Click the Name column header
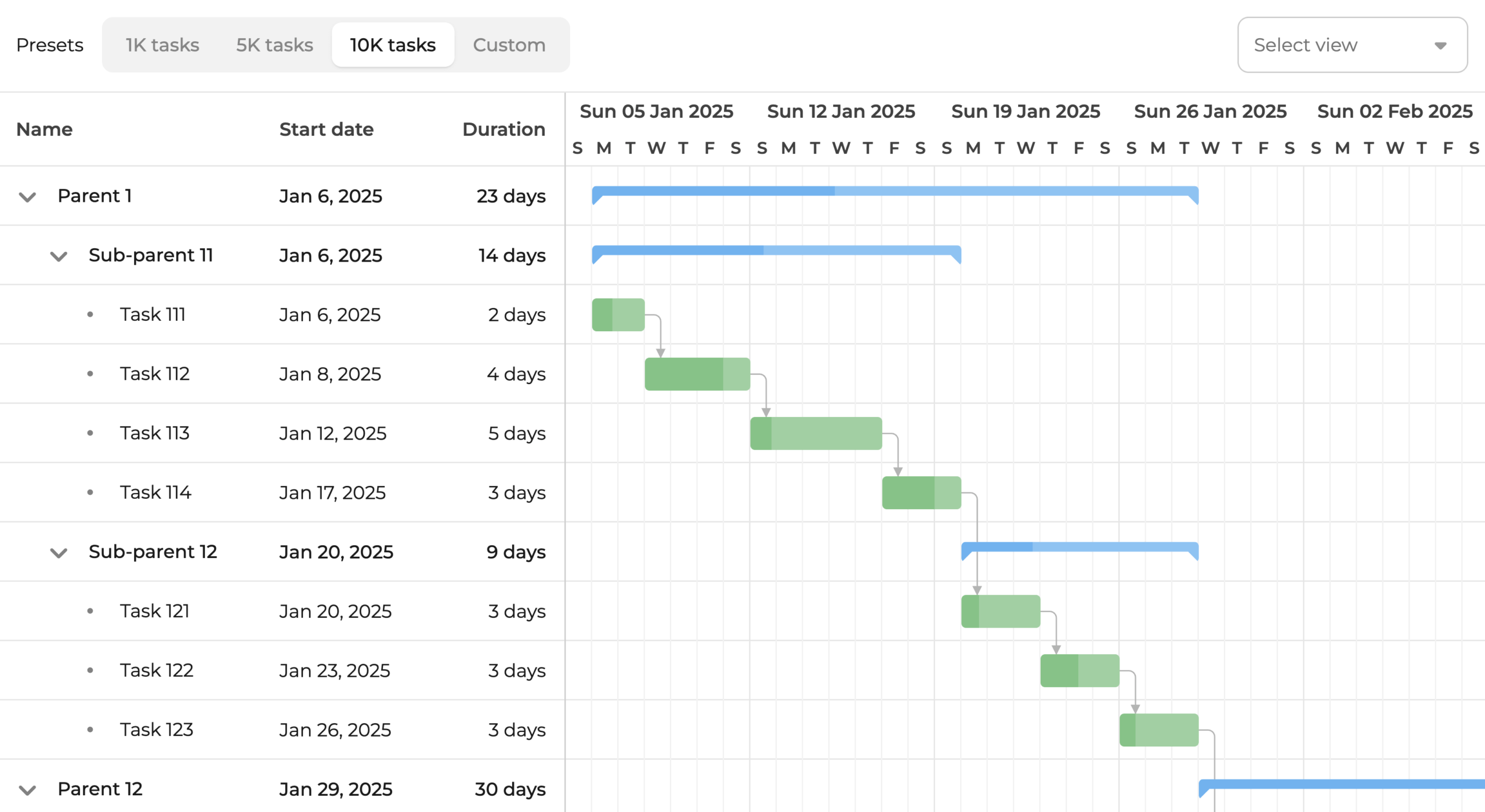The width and height of the screenshot is (1485, 812). [x=45, y=129]
